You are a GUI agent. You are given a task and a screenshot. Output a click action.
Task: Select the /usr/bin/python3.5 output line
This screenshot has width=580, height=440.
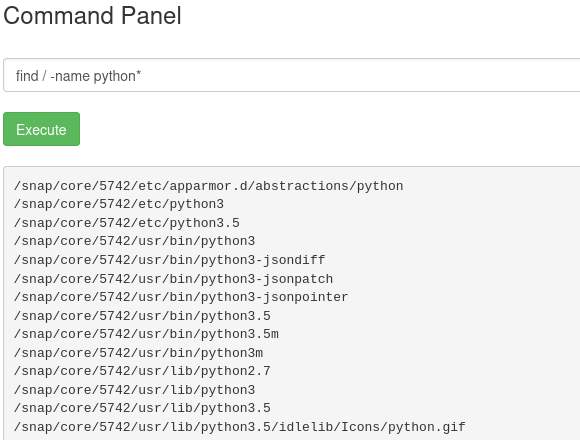pos(142,316)
